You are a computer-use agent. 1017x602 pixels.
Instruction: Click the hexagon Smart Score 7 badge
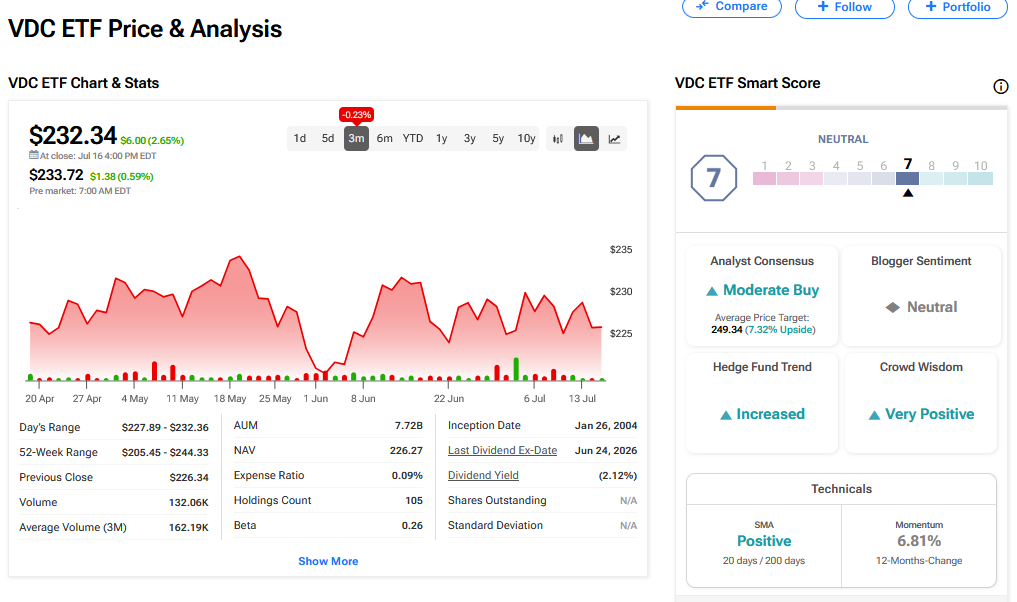click(x=713, y=178)
